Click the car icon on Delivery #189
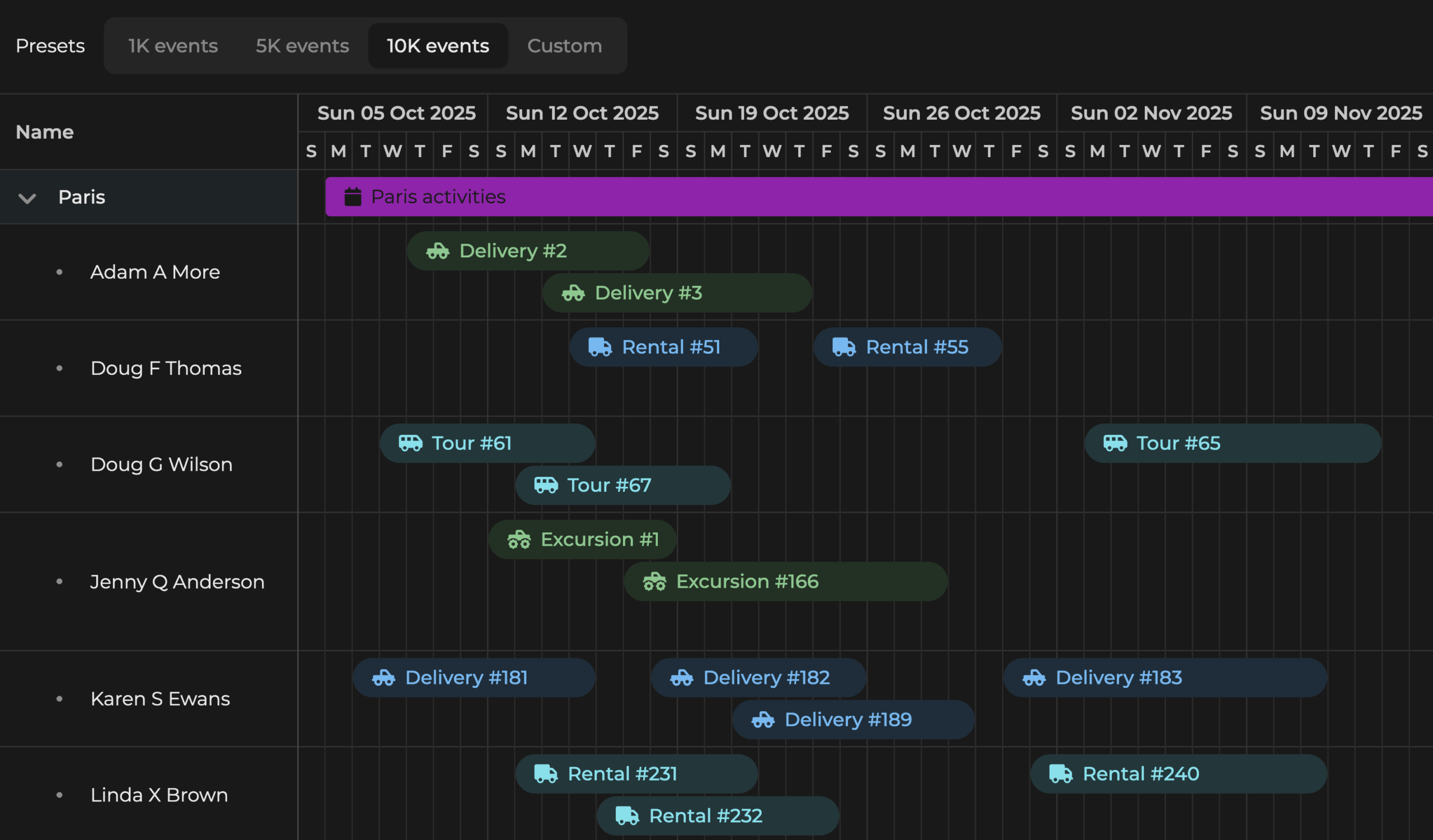The image size is (1433, 840). [x=762, y=720]
